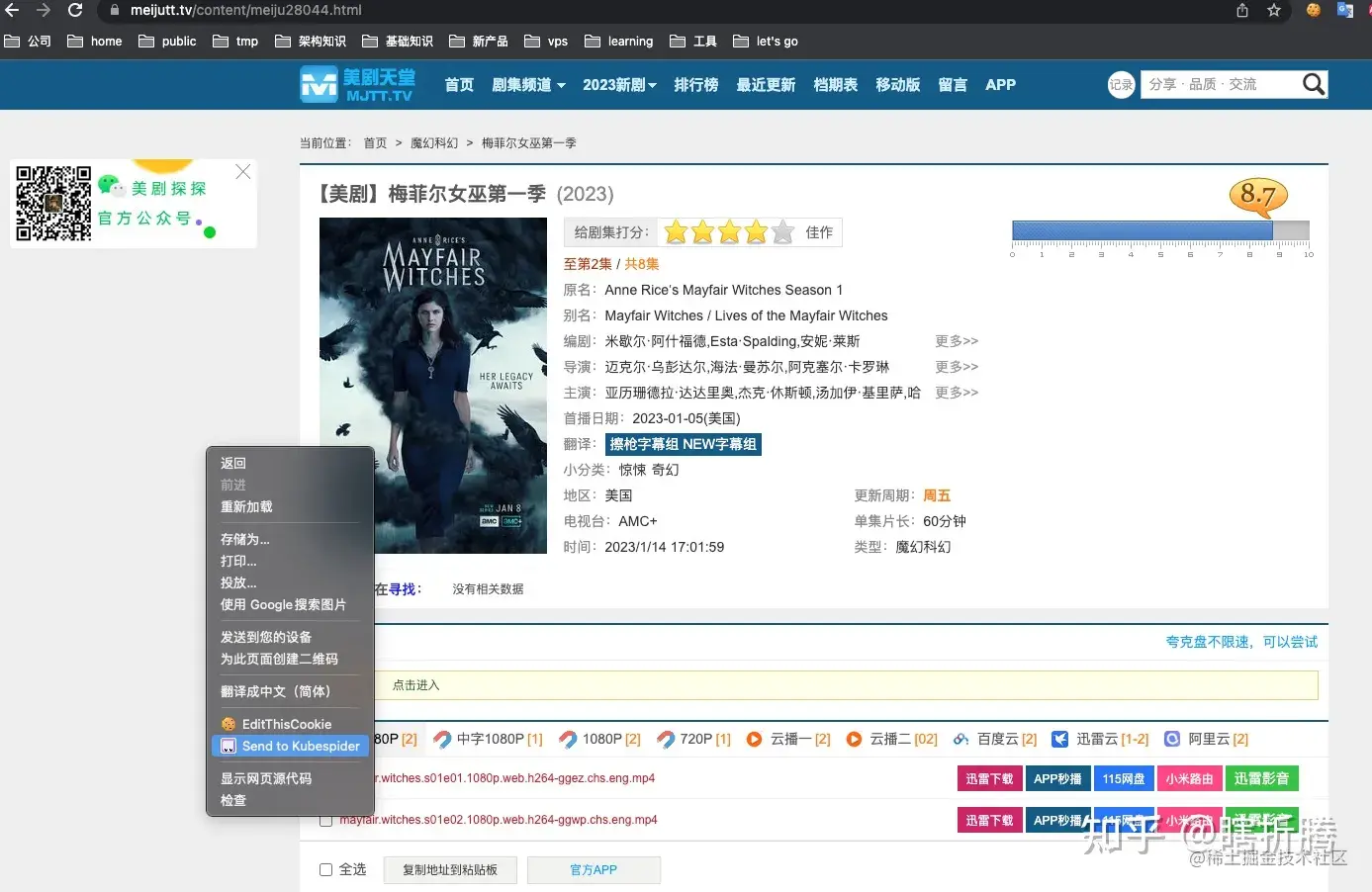
Task: Click 小米路由 for s01e01 episode
Action: pos(1189,778)
